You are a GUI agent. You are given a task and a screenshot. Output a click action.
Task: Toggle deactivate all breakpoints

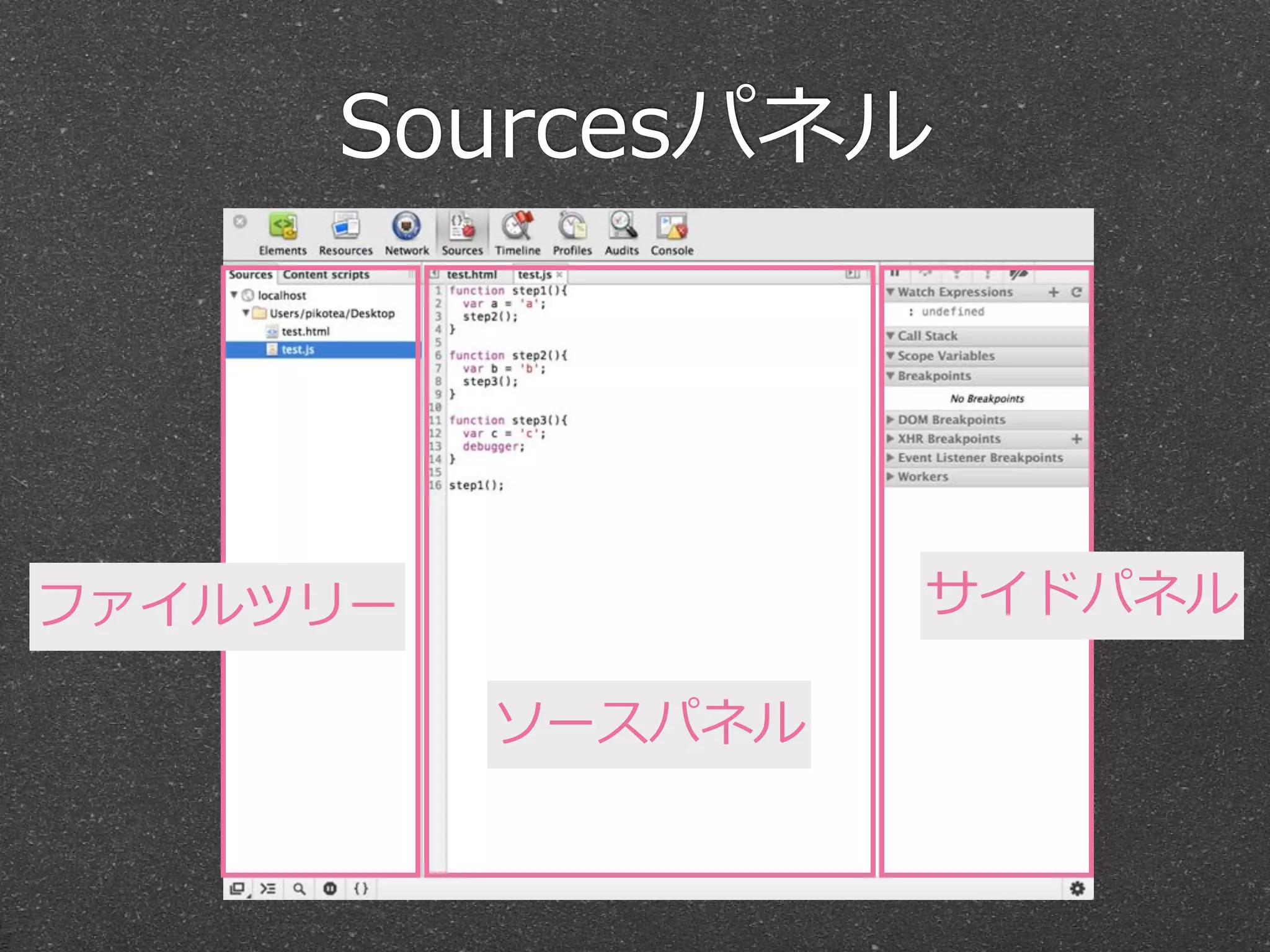click(x=1018, y=273)
